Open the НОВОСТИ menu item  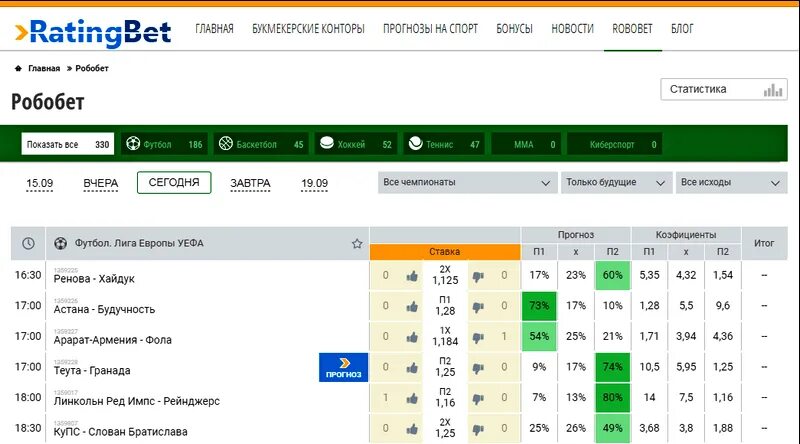pos(572,29)
